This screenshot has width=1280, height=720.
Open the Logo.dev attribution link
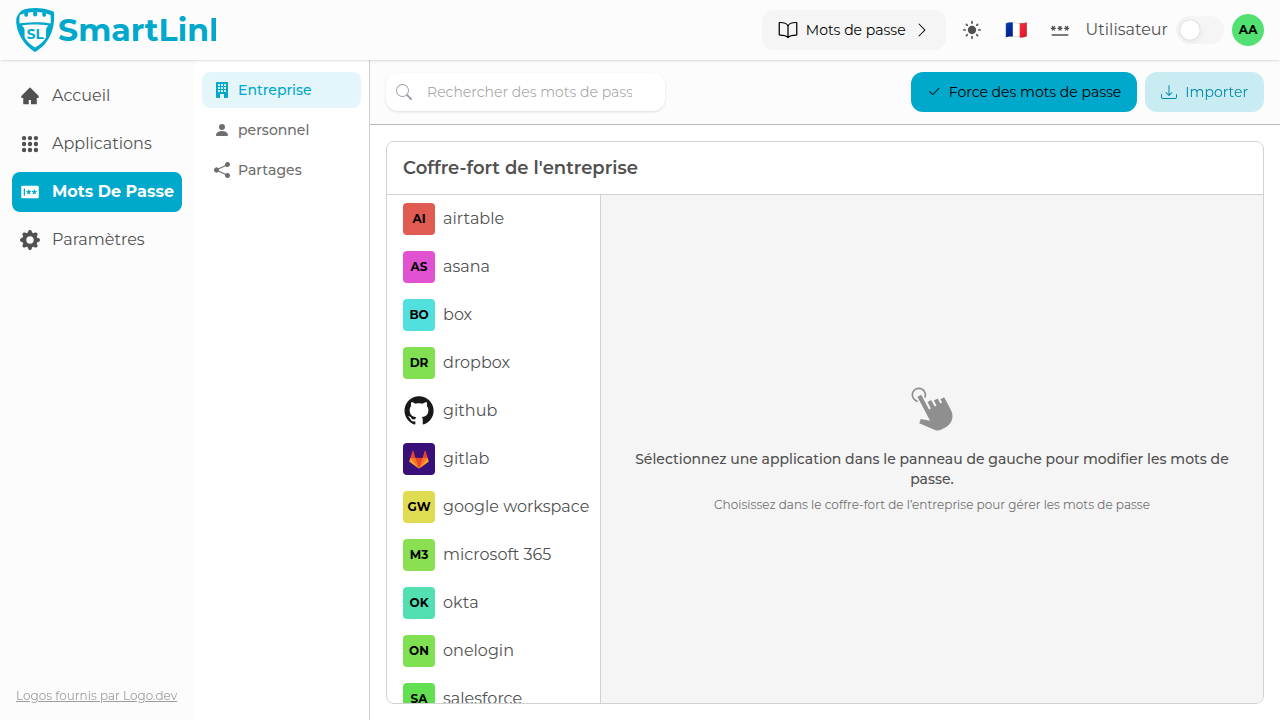[x=96, y=695]
